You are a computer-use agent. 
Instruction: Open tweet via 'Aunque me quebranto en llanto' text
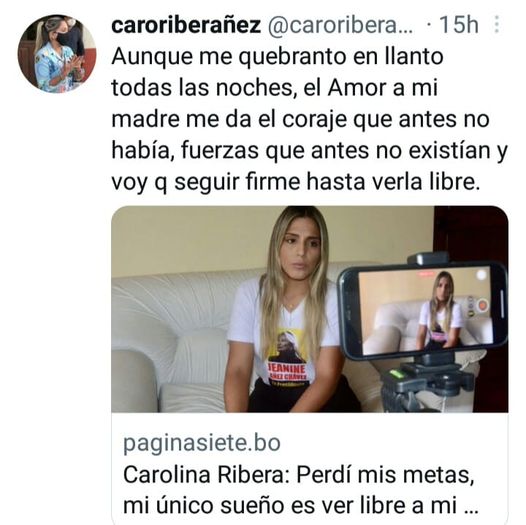(277, 56)
